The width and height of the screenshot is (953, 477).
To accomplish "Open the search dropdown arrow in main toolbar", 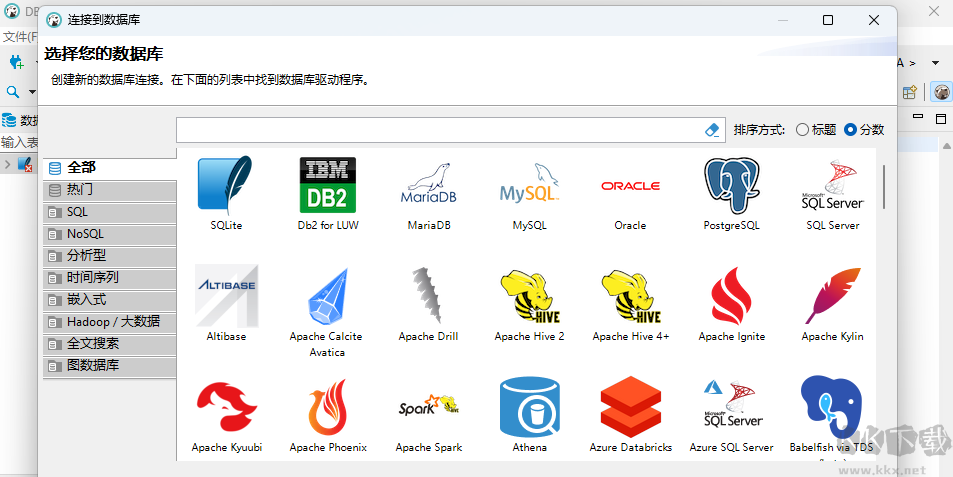I will [x=32, y=92].
